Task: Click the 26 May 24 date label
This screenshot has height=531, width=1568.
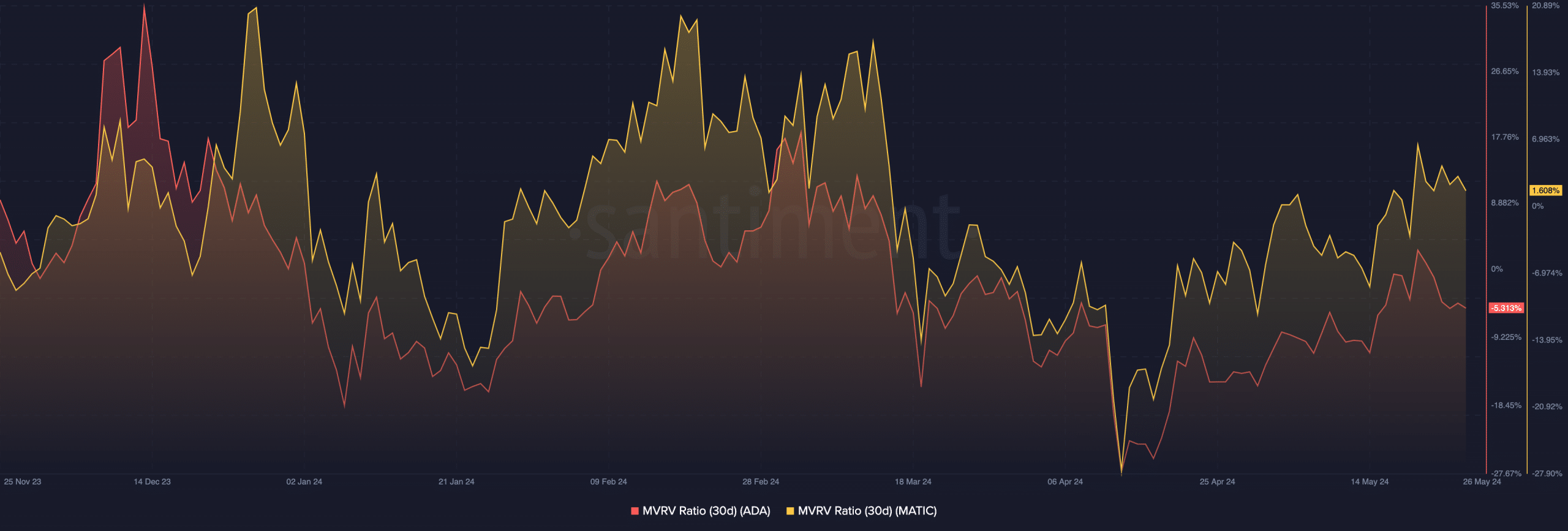Action: click(1482, 481)
